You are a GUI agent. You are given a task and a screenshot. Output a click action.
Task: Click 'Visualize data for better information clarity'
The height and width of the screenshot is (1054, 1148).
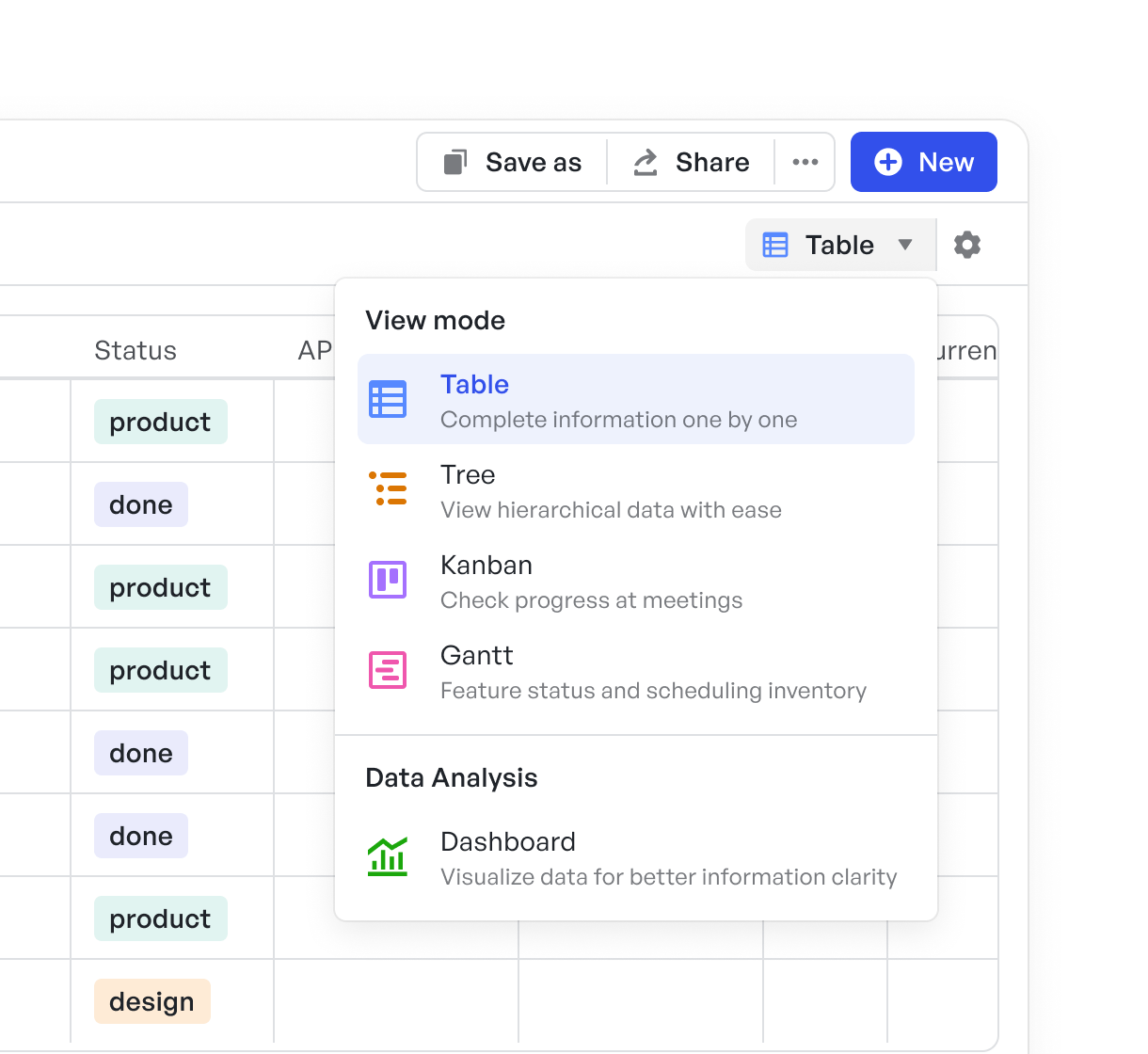(x=668, y=877)
